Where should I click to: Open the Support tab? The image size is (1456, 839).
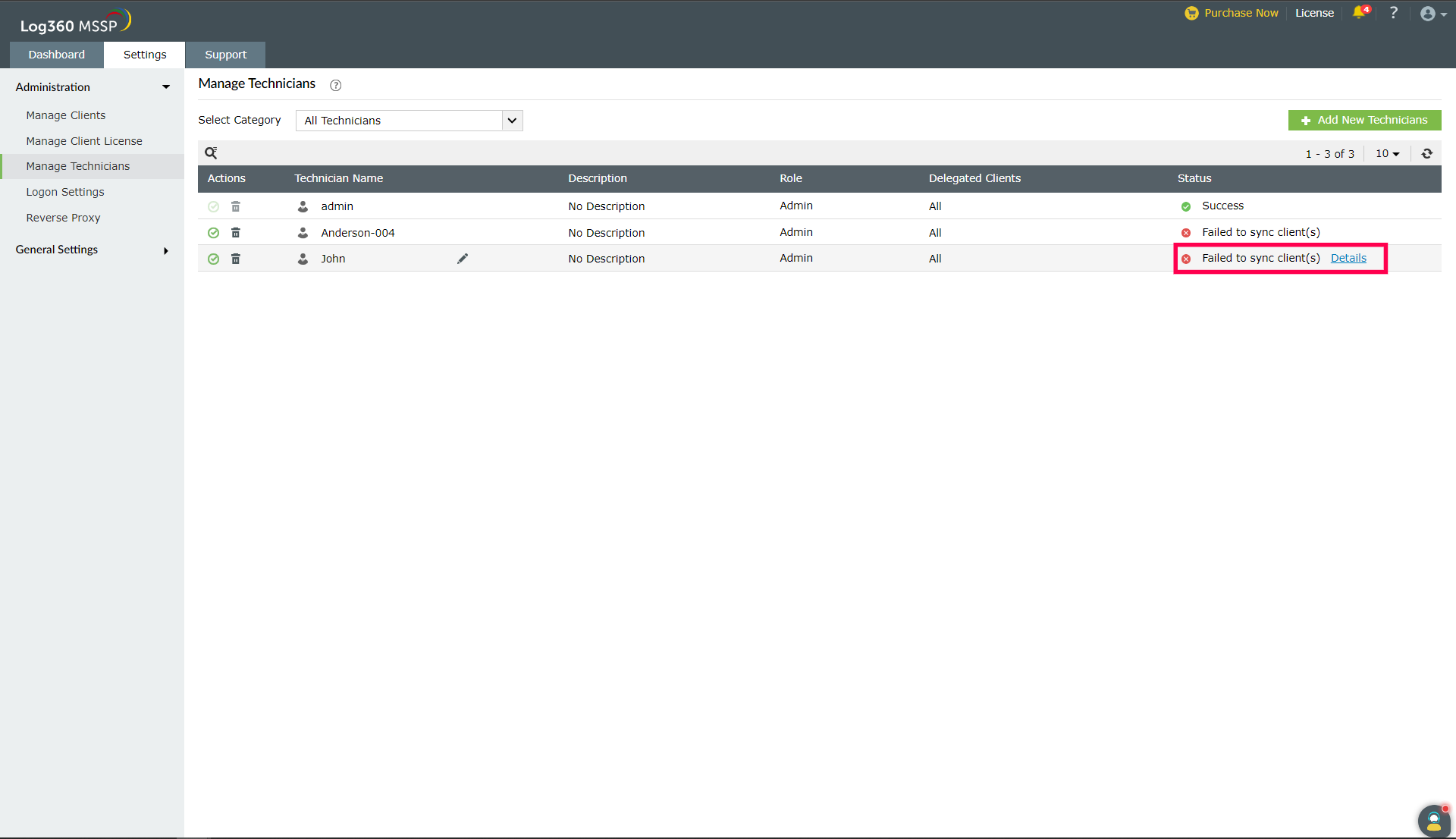(225, 55)
